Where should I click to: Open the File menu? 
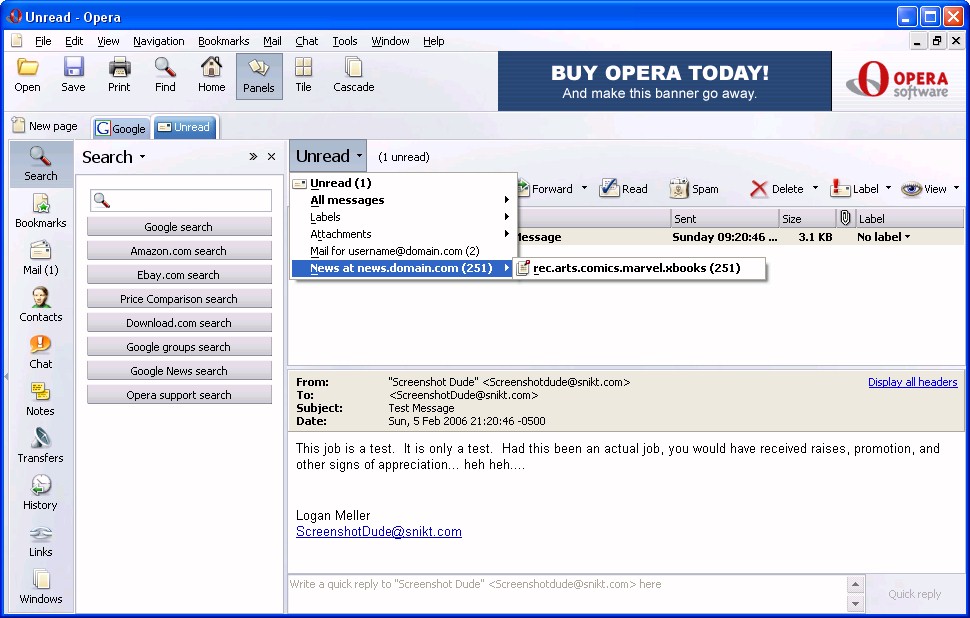point(43,41)
